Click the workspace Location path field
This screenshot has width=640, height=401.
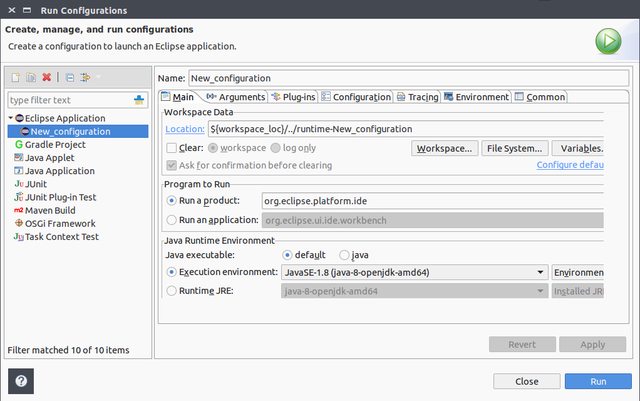[x=406, y=129]
